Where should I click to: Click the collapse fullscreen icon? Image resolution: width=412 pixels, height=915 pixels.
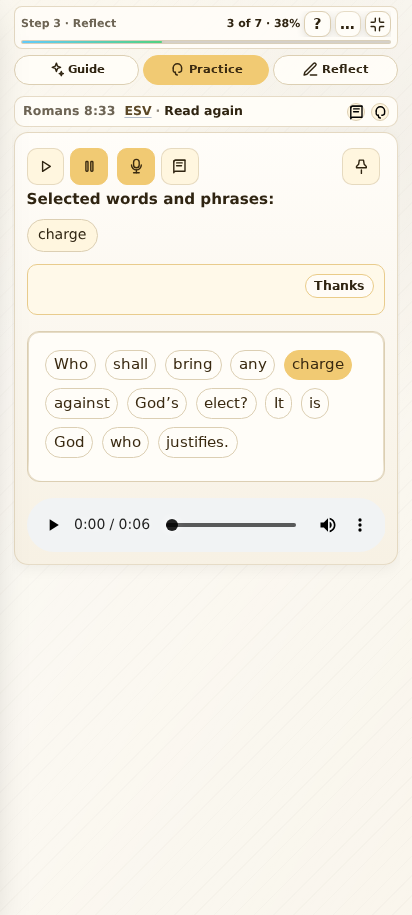378,25
